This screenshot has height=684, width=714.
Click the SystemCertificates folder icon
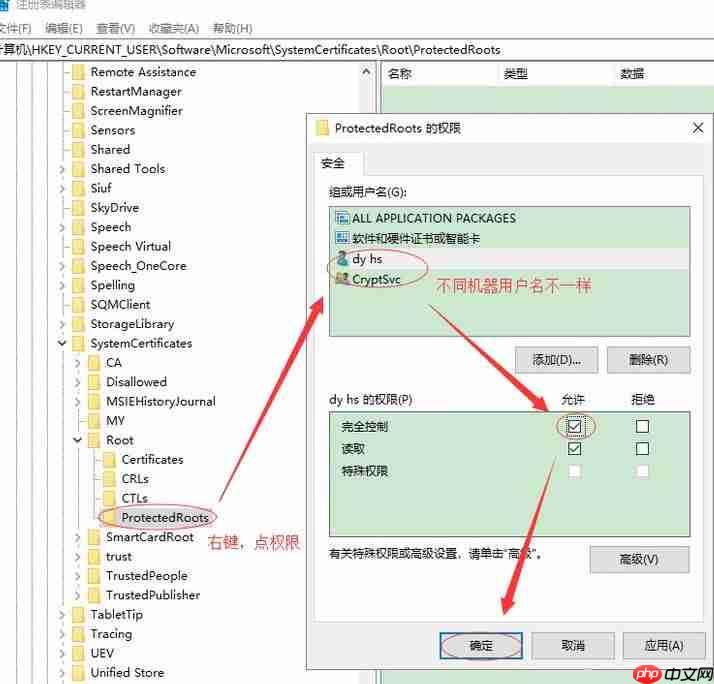click(x=78, y=343)
